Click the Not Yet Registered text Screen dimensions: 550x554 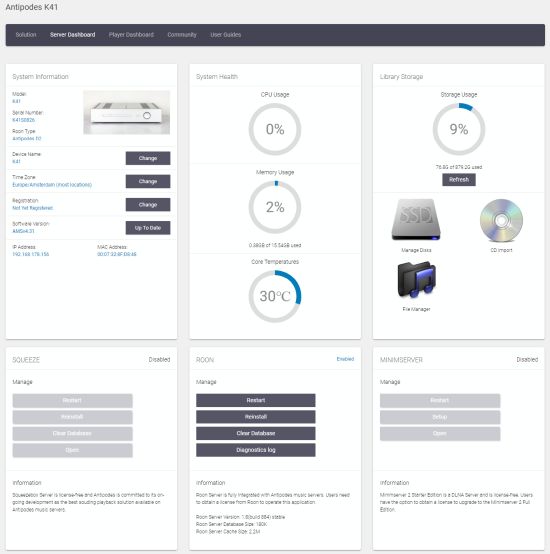point(32,208)
